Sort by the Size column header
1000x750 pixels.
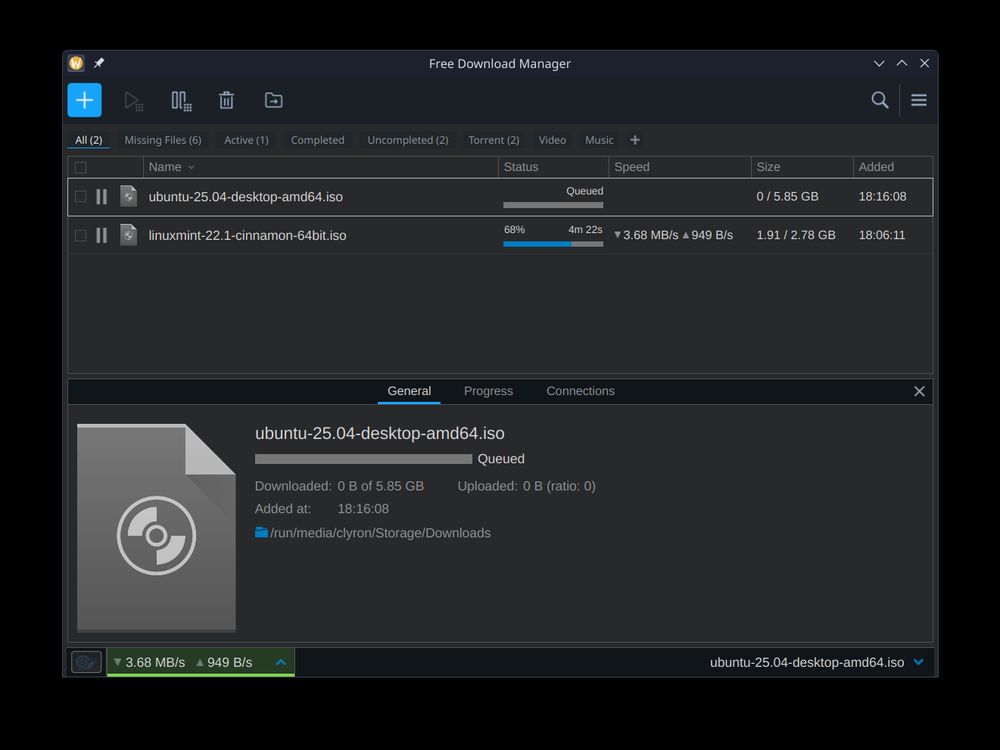[x=802, y=167]
